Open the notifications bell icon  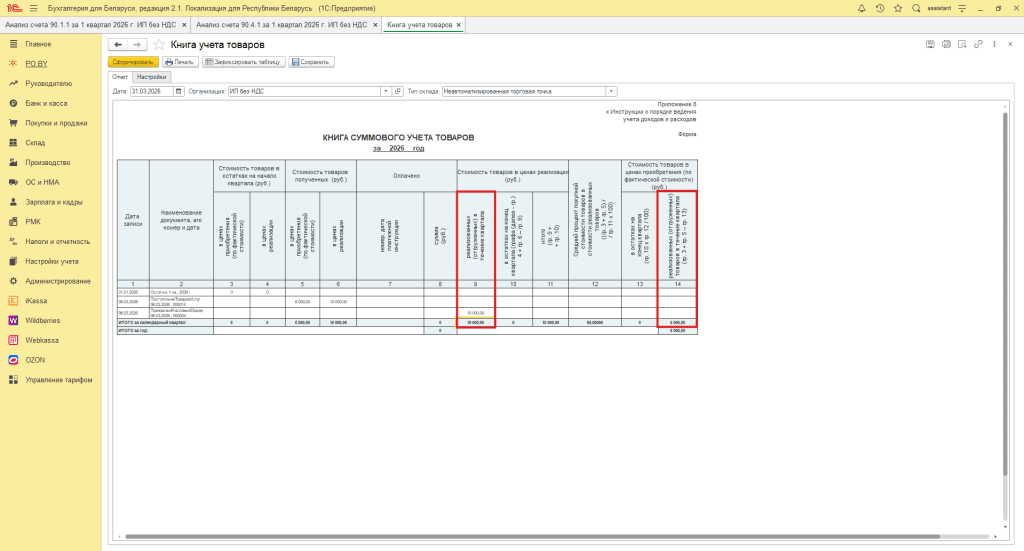[x=862, y=8]
